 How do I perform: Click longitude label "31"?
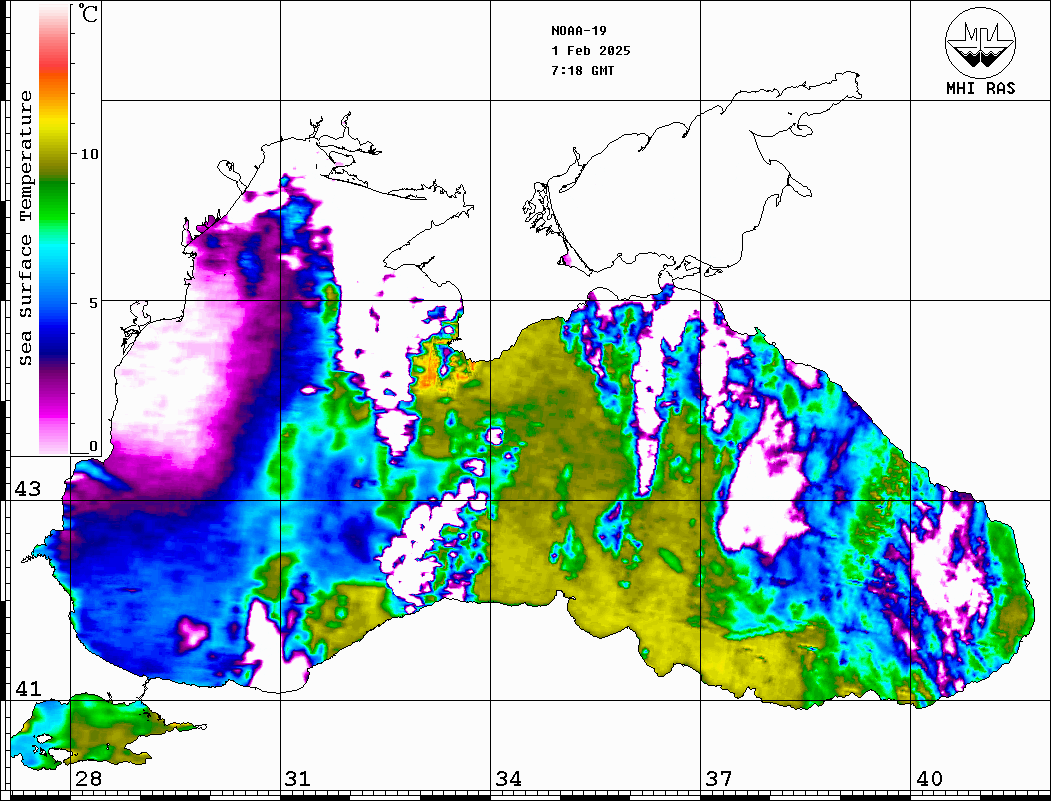[298, 778]
